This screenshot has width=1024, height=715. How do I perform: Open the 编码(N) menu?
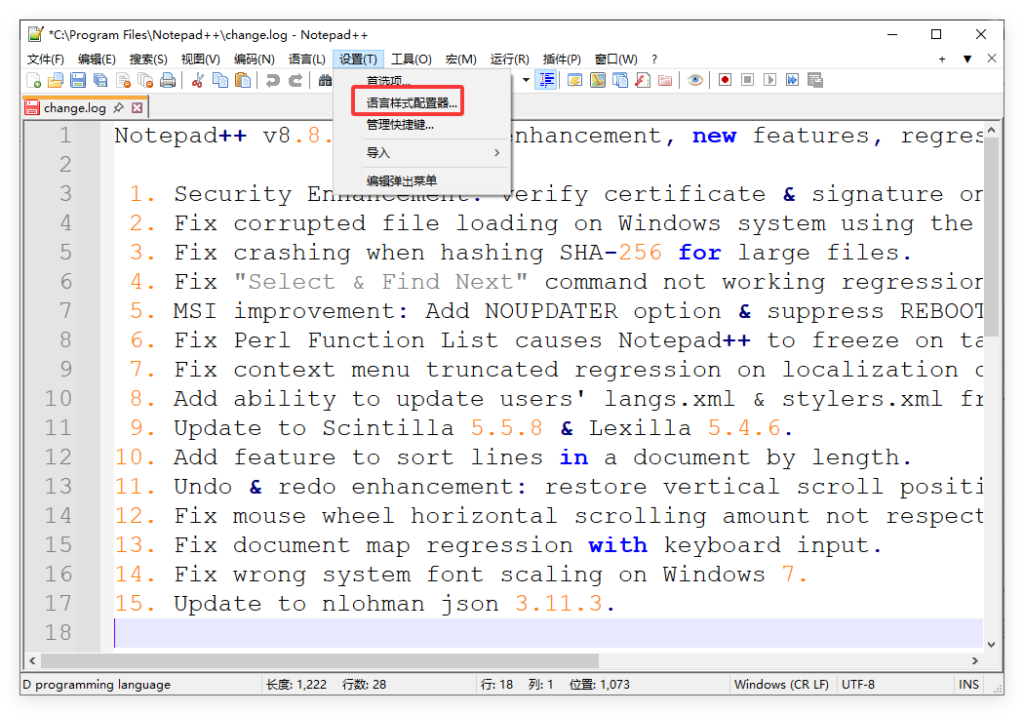pos(254,59)
